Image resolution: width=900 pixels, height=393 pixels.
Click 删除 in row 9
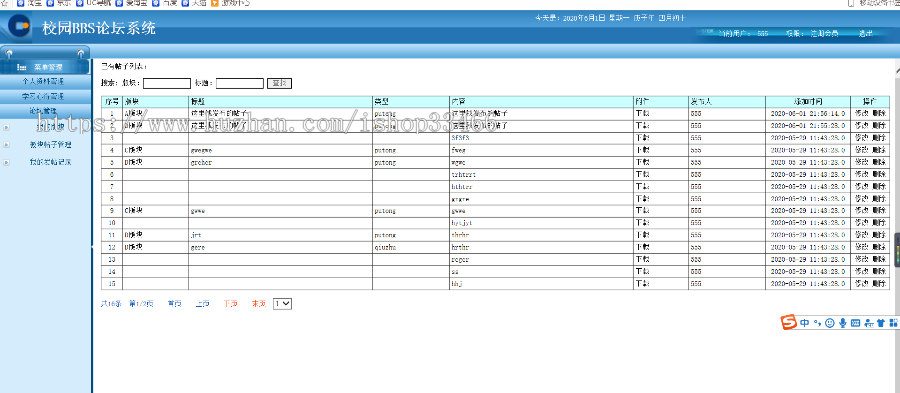(879, 211)
